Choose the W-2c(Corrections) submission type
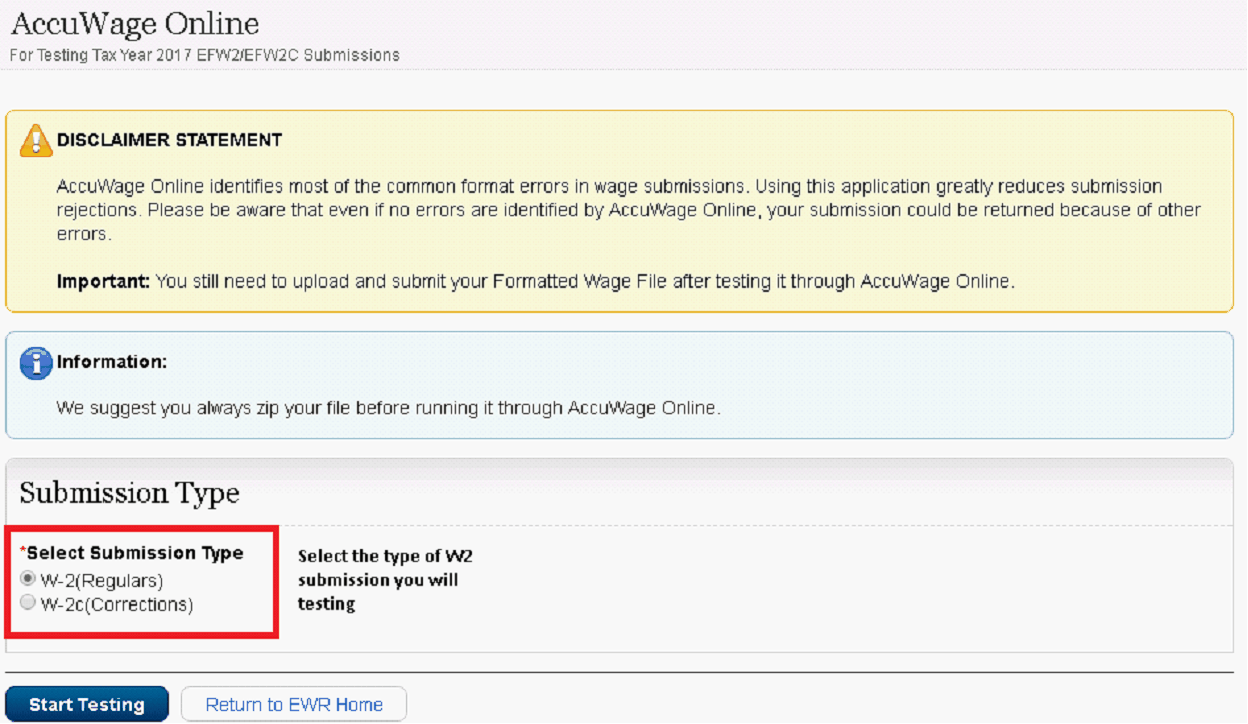 point(28,603)
